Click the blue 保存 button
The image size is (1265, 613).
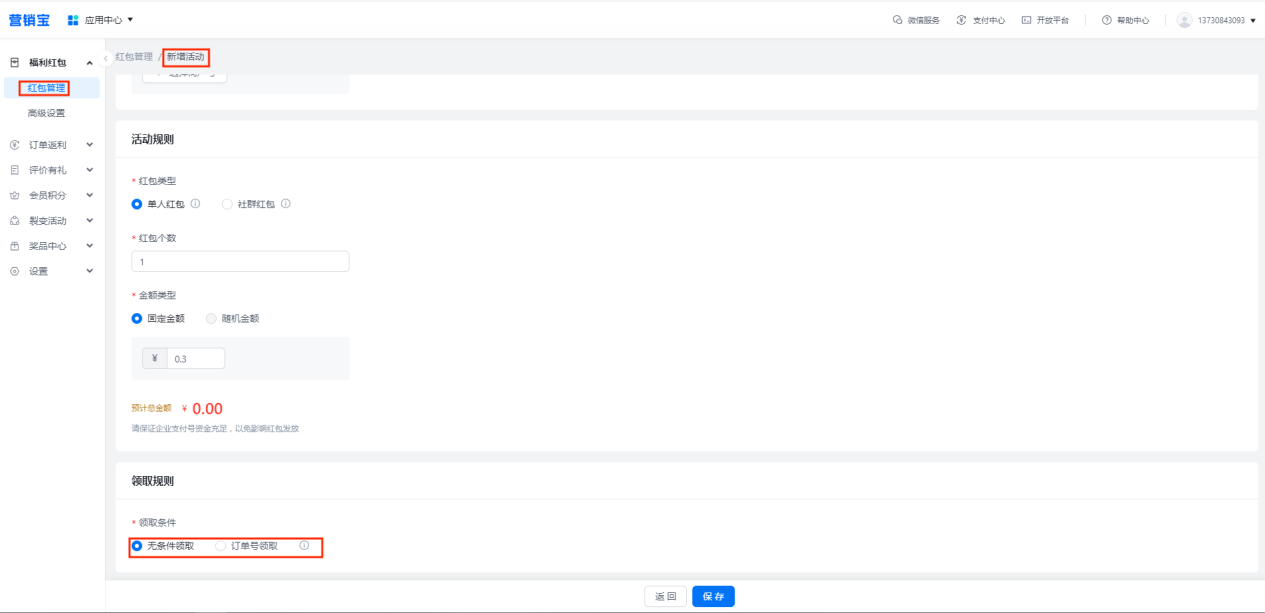[x=713, y=597]
